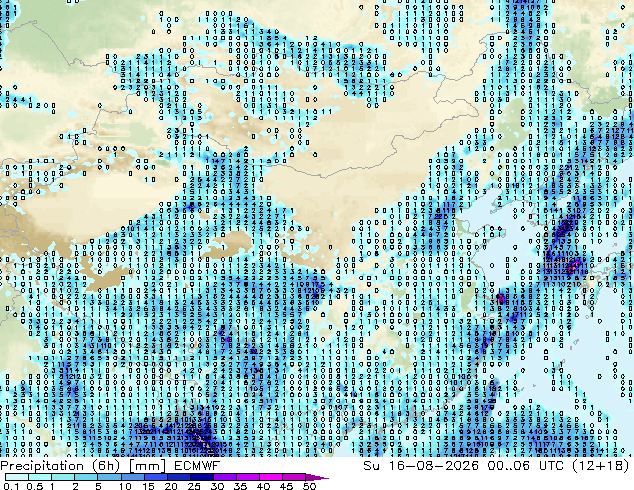The height and width of the screenshot is (490, 634).
Task: Click the 15–20 mm legend swatch
Action: coord(156,477)
